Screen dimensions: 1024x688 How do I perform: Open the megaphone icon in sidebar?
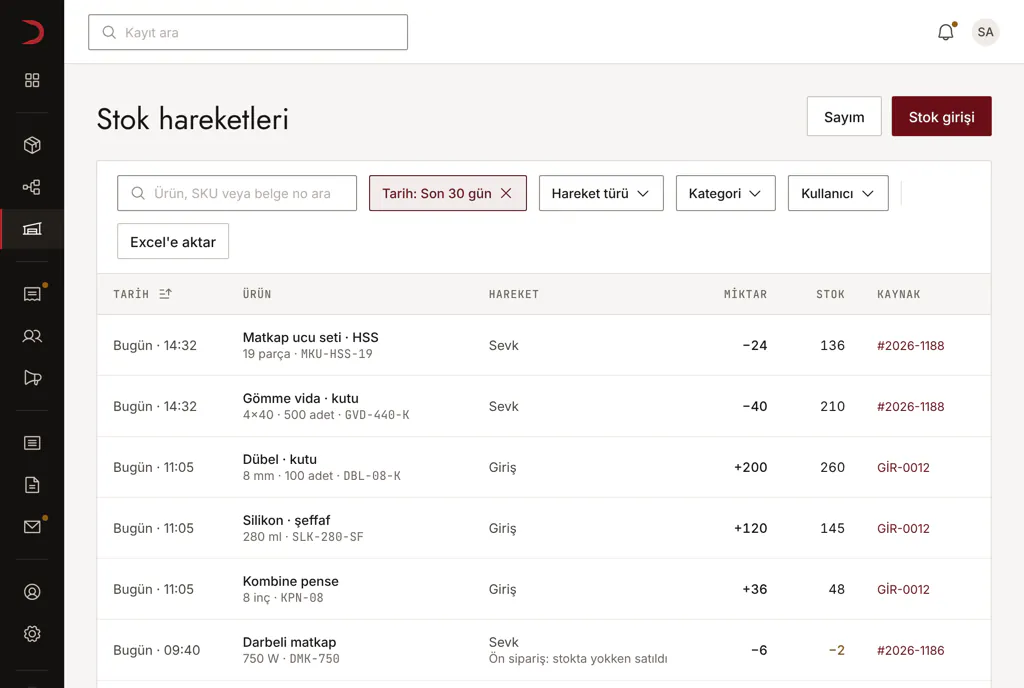coord(32,378)
